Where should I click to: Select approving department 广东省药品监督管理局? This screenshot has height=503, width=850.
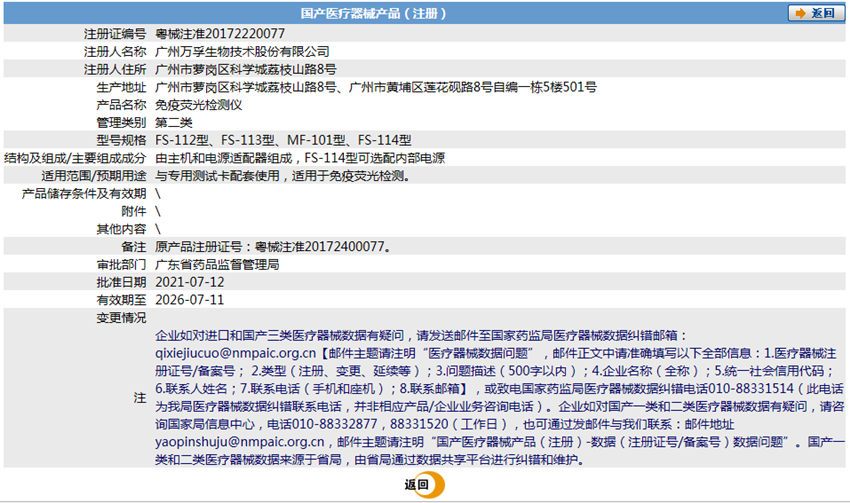coord(217,265)
